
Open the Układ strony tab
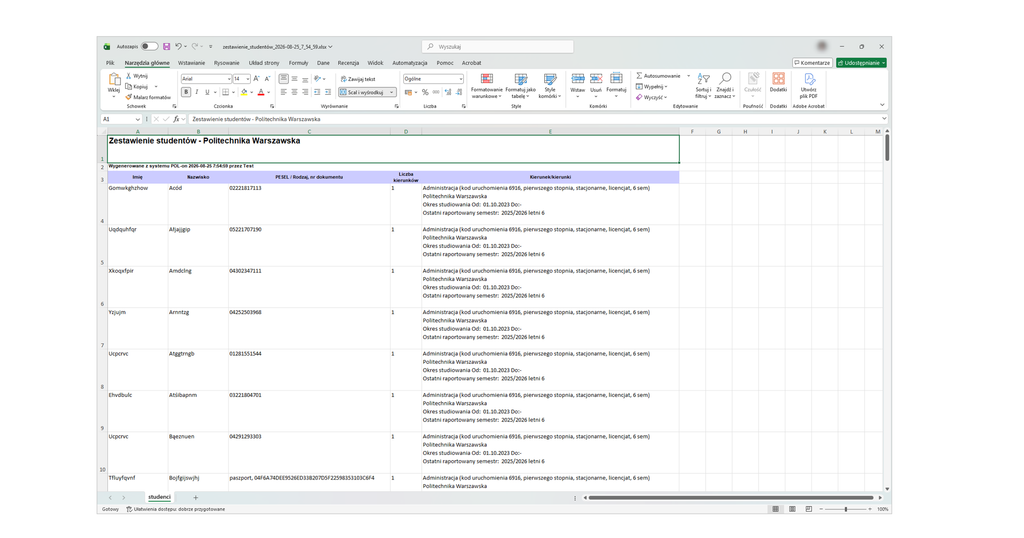pyautogui.click(x=264, y=63)
